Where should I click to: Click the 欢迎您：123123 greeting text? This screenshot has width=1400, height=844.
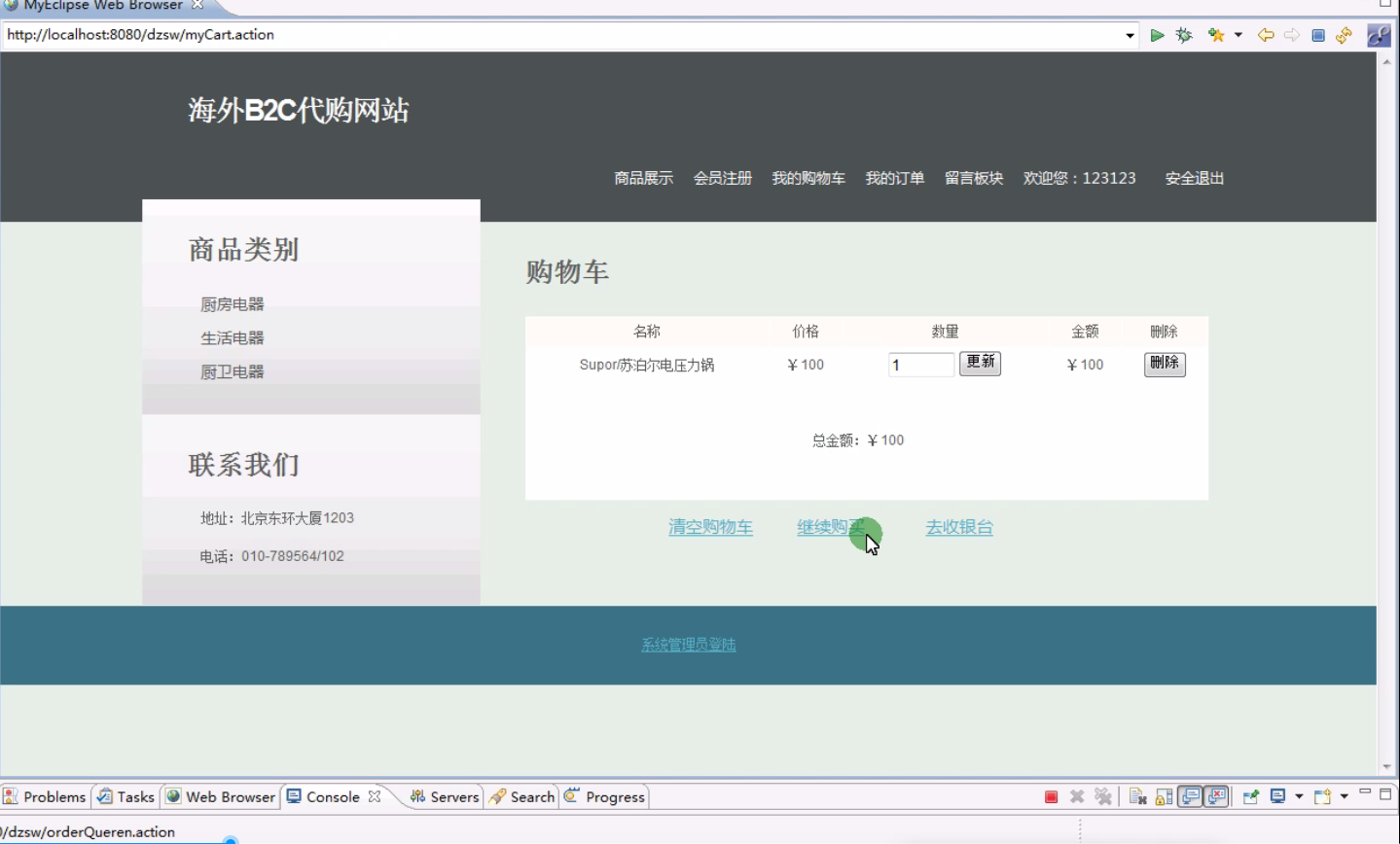(x=1080, y=178)
